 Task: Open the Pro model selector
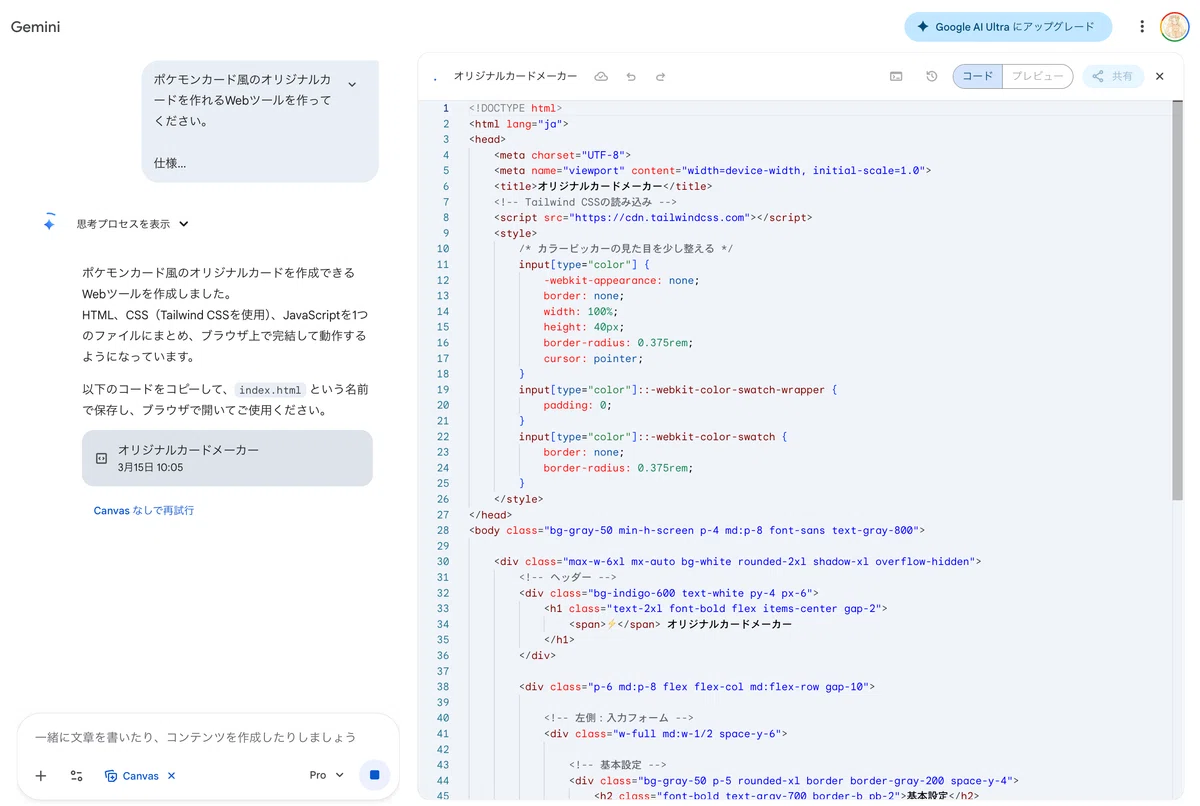point(327,775)
